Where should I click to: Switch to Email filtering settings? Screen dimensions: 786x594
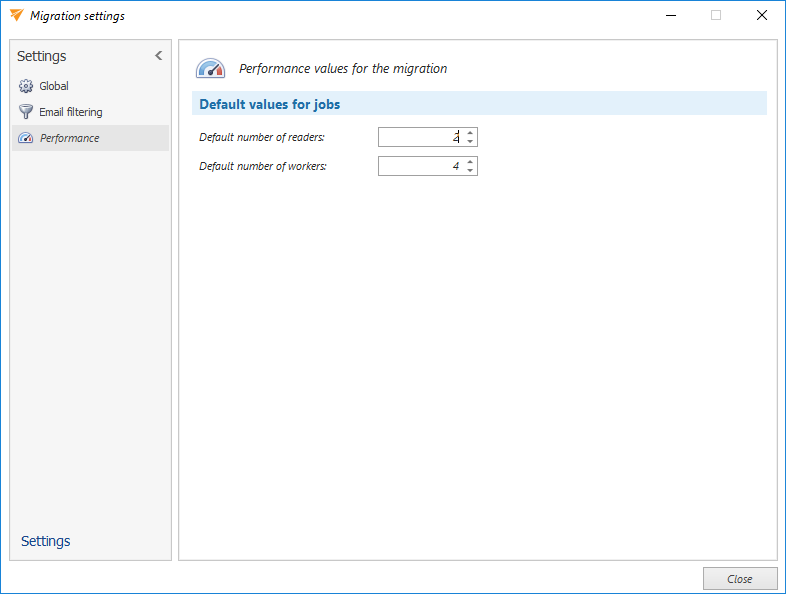point(70,112)
